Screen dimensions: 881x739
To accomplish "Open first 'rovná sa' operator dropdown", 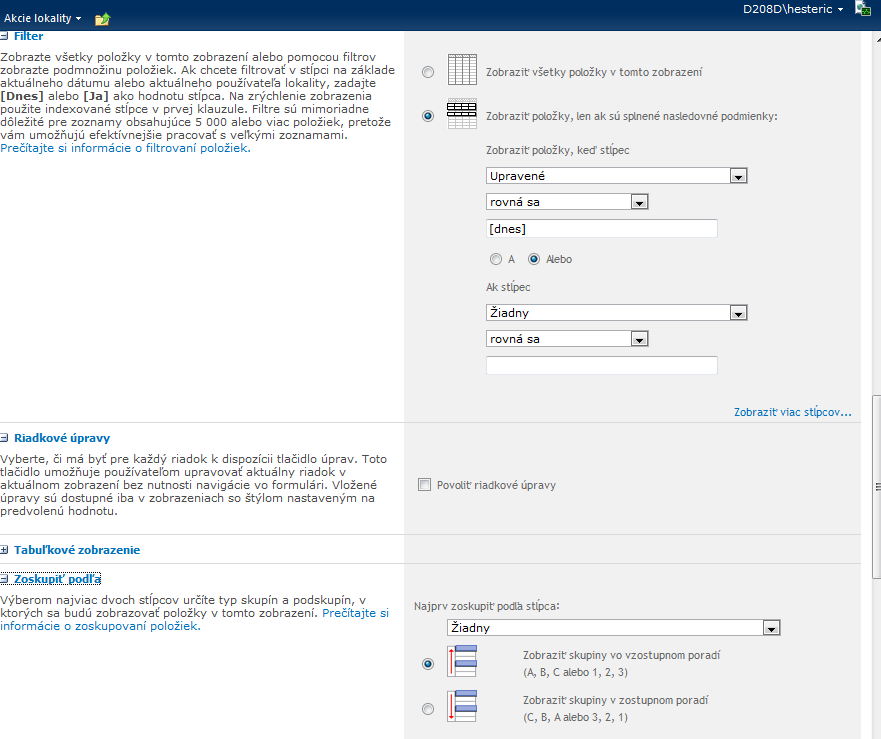I will point(567,202).
